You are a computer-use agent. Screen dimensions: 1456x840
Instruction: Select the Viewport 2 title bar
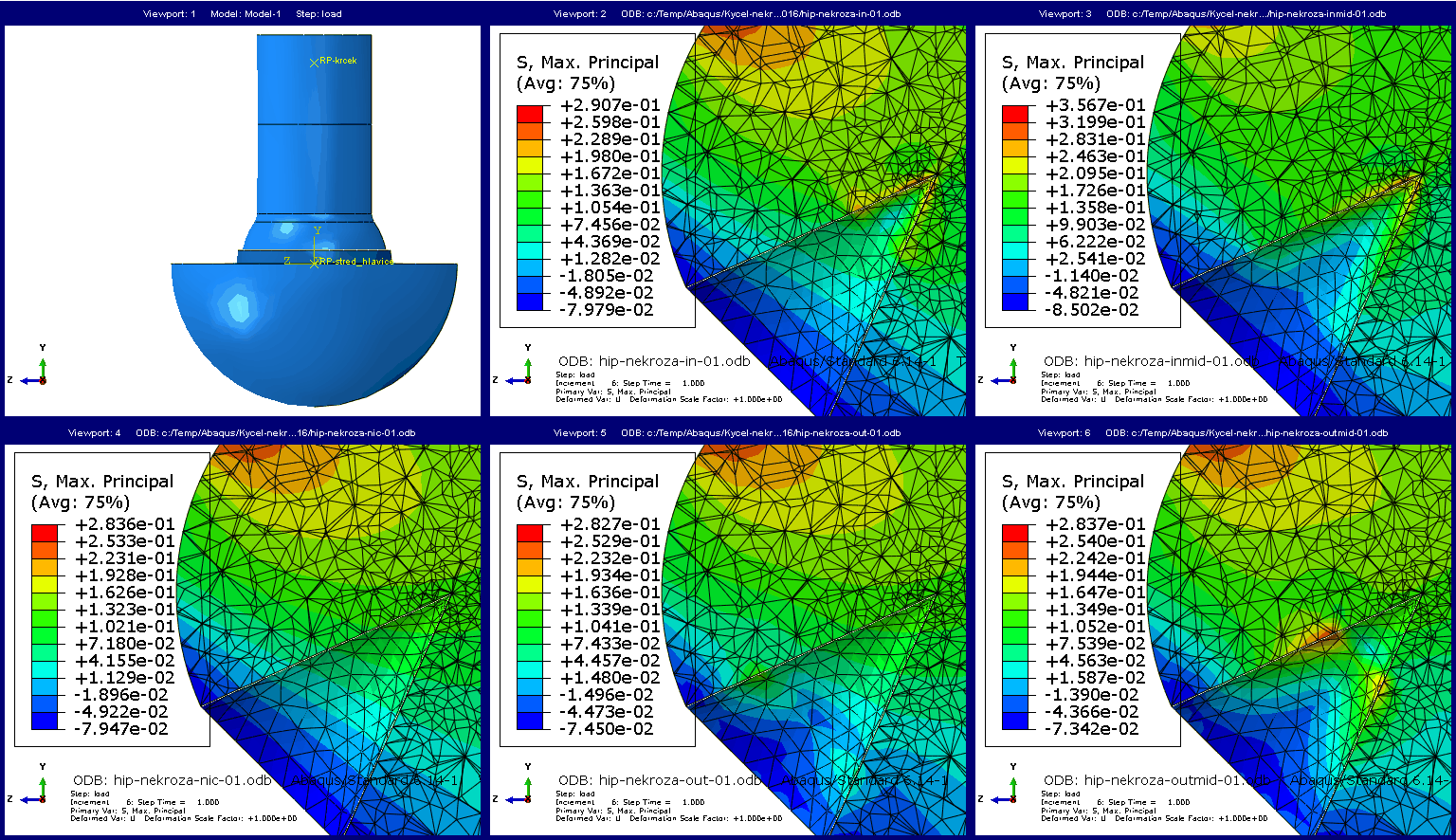728,14
